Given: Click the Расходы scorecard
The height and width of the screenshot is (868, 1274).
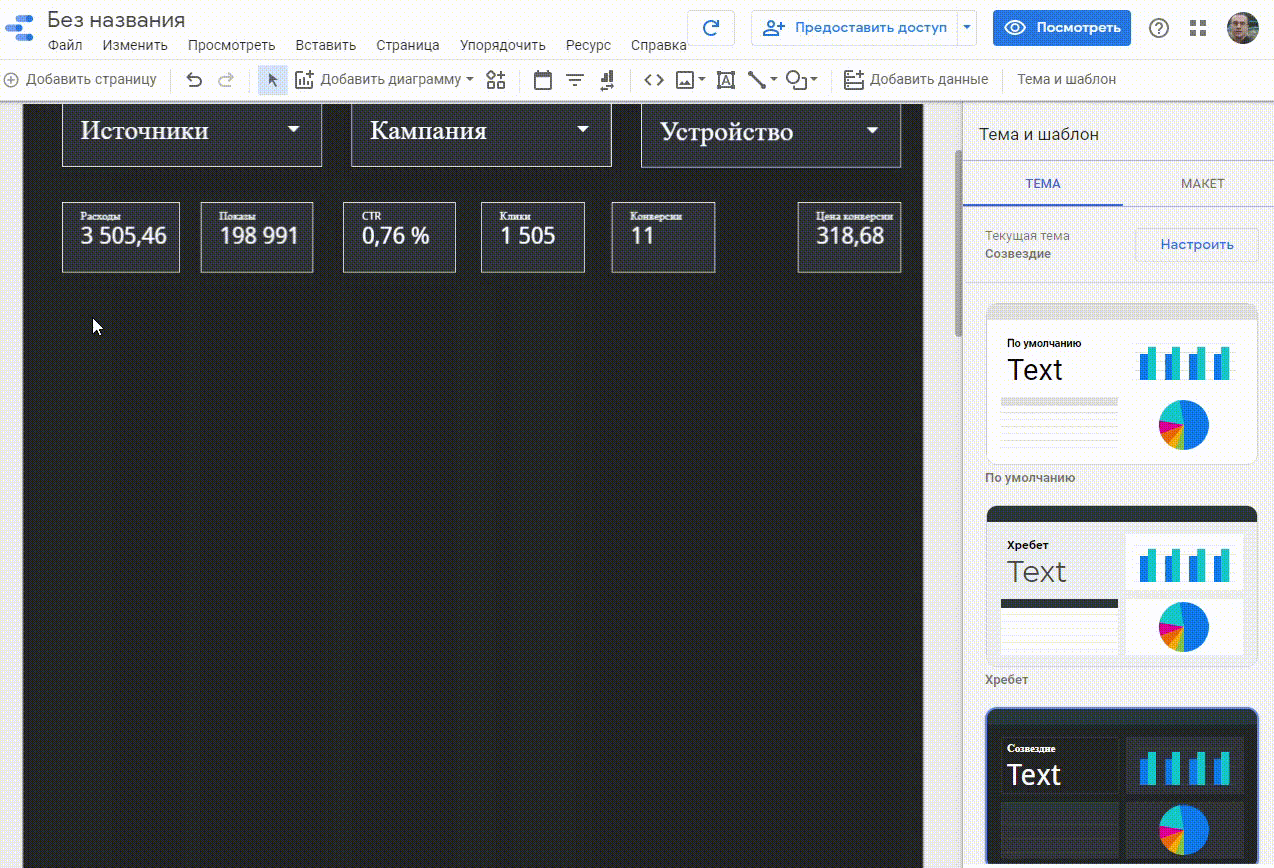Looking at the screenshot, I should 121,237.
